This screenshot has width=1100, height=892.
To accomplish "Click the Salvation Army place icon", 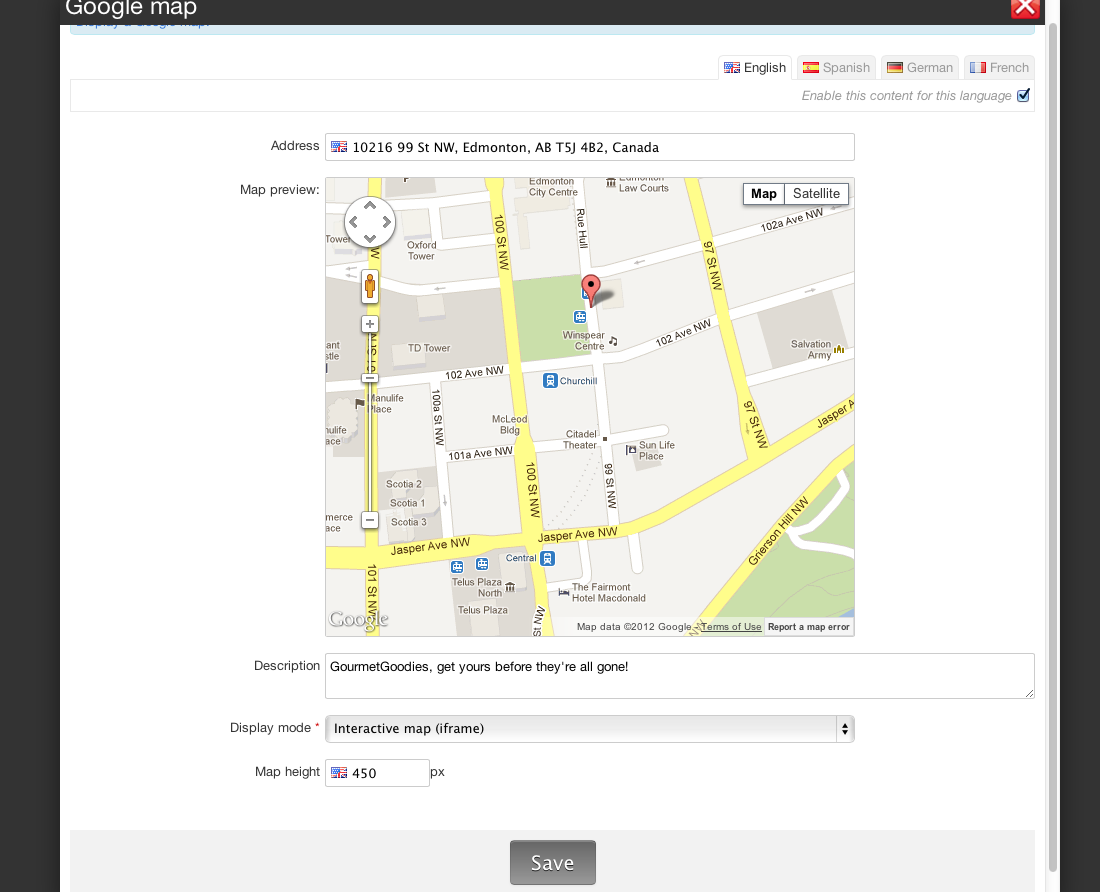I will [x=839, y=349].
